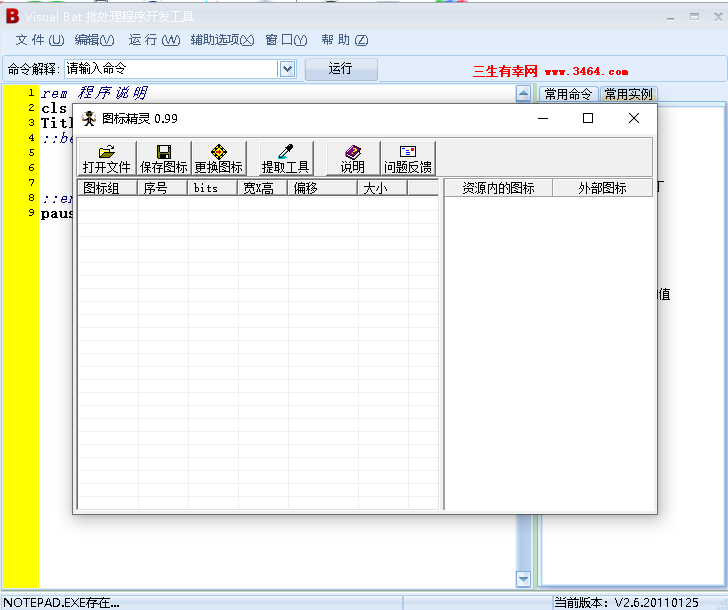Open the 文件(U) menu
This screenshot has width=728, height=610.
[x=39, y=40]
